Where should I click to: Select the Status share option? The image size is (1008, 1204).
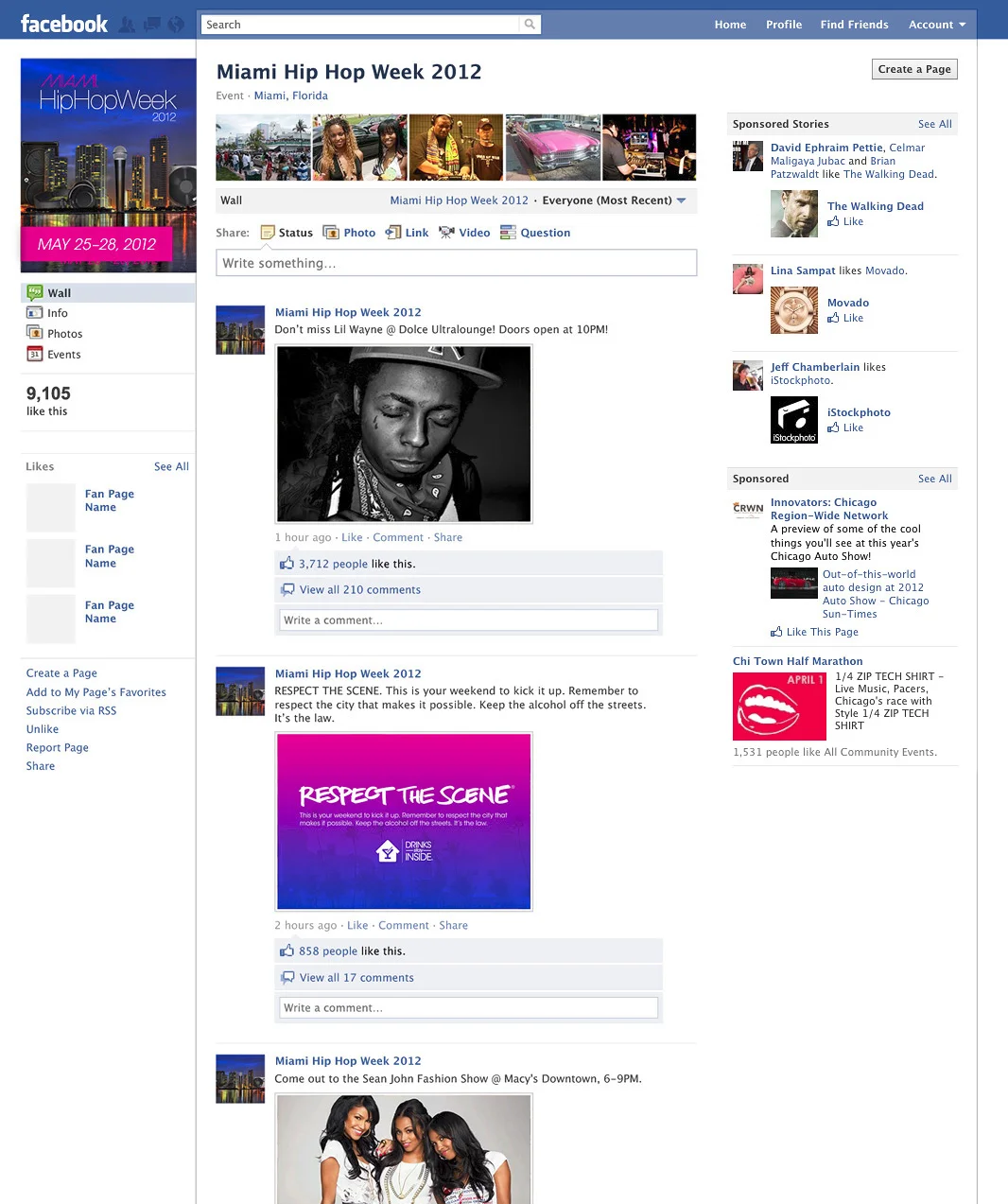[x=287, y=233]
